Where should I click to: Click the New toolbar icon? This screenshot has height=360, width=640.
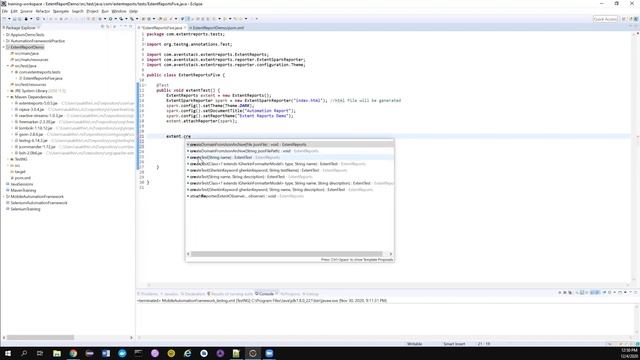[4, 19]
